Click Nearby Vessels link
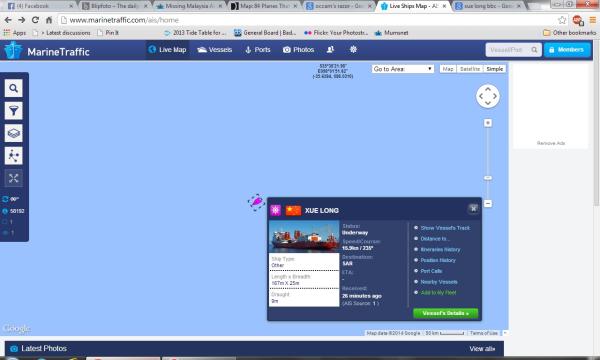This screenshot has height=360, width=600. pos(439,282)
